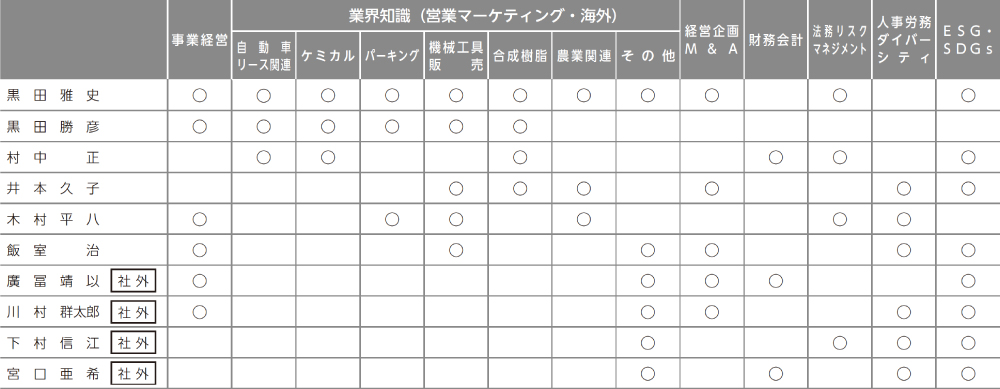The image size is (1000, 389).
Task: Click the 財務会計 column header
Action: tap(776, 40)
